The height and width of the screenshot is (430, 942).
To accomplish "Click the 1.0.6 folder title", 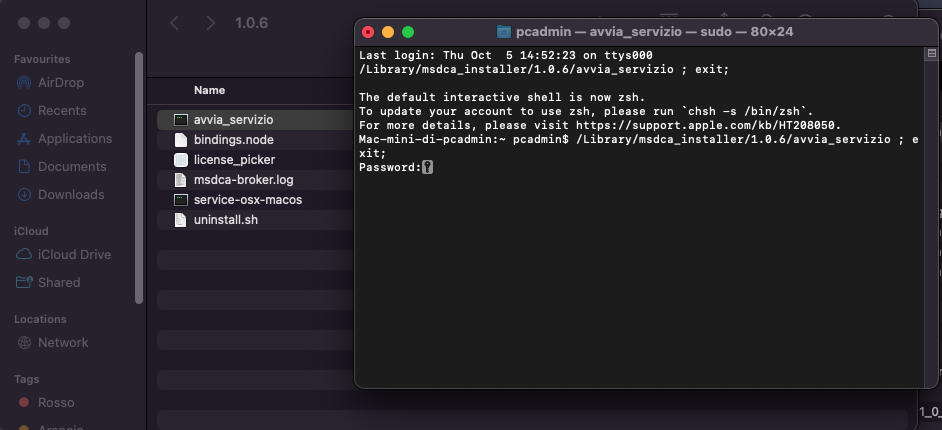I will tap(252, 23).
